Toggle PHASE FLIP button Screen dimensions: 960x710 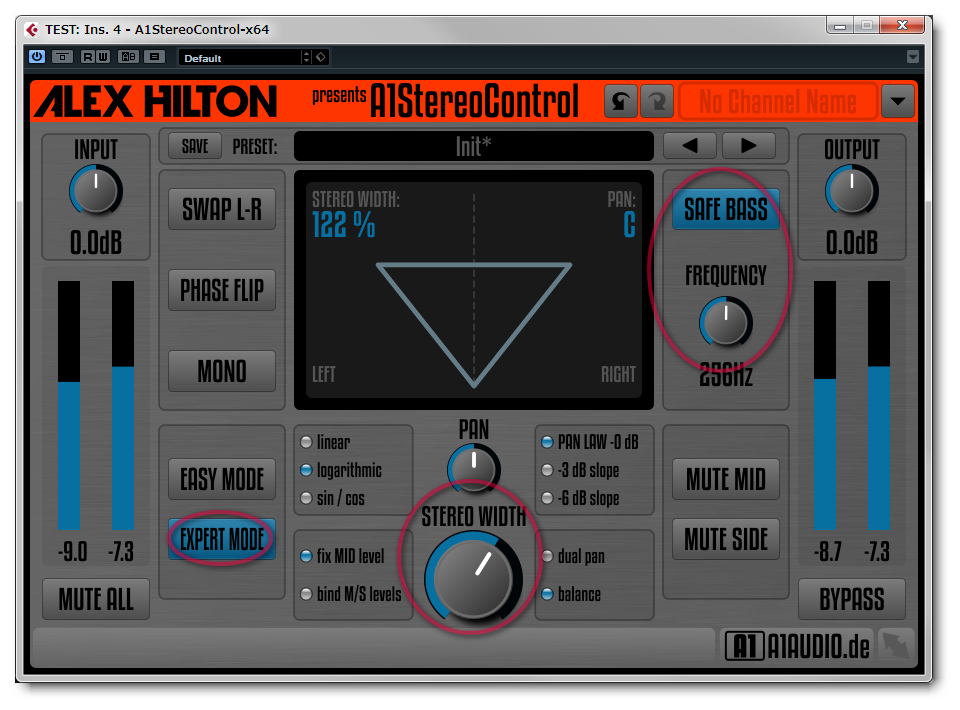[x=222, y=290]
